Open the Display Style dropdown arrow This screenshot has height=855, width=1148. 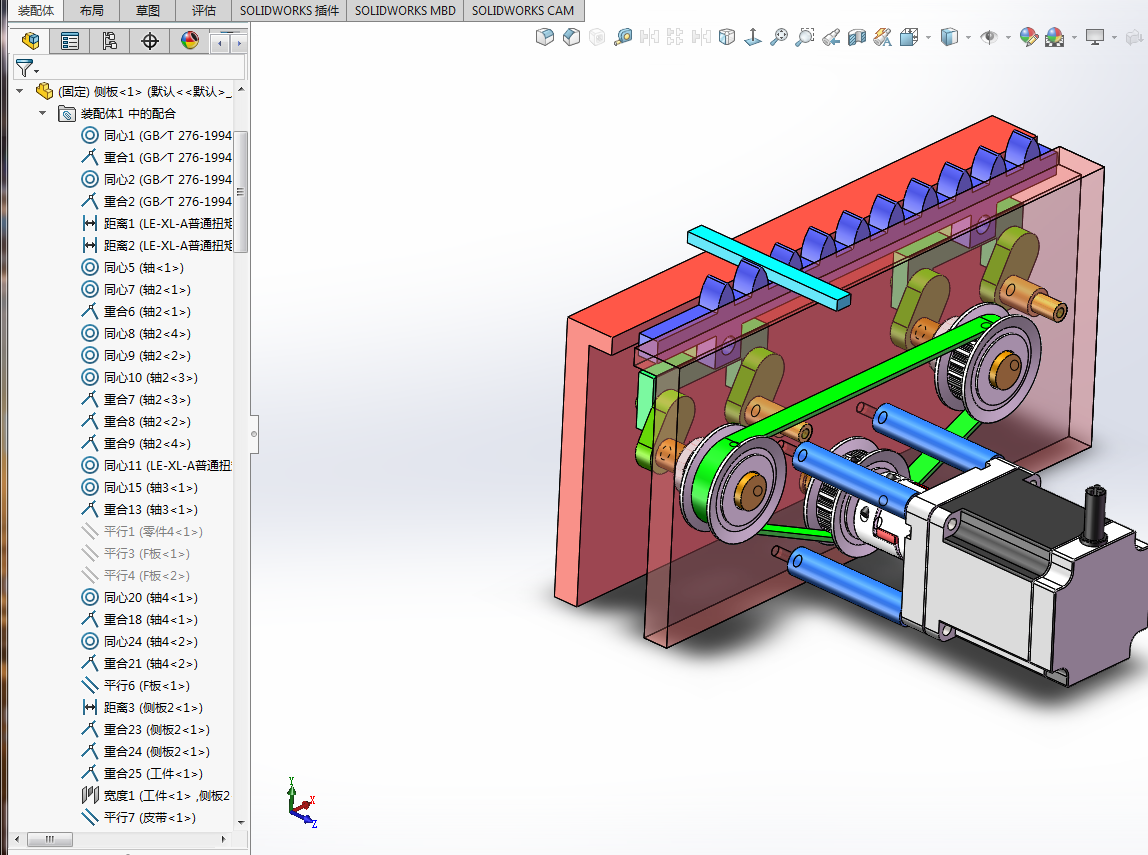(x=970, y=37)
